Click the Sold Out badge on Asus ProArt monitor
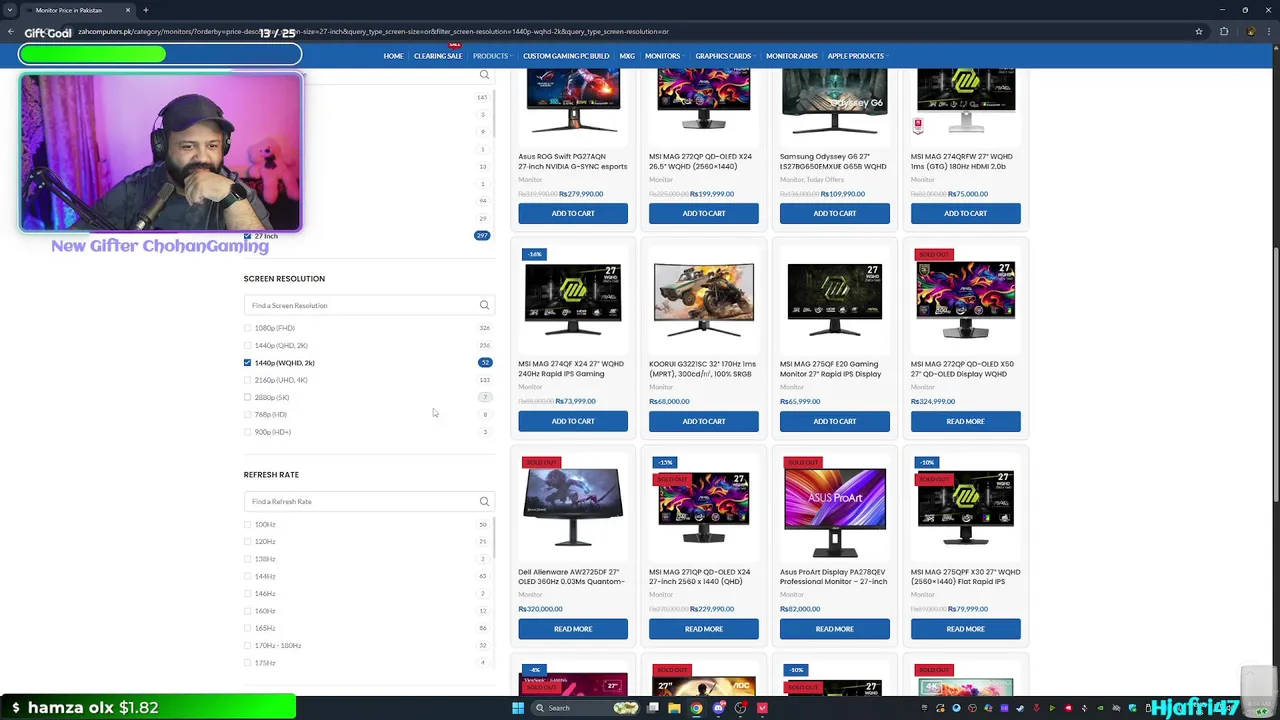Image resolution: width=1280 pixels, height=720 pixels. click(x=803, y=462)
